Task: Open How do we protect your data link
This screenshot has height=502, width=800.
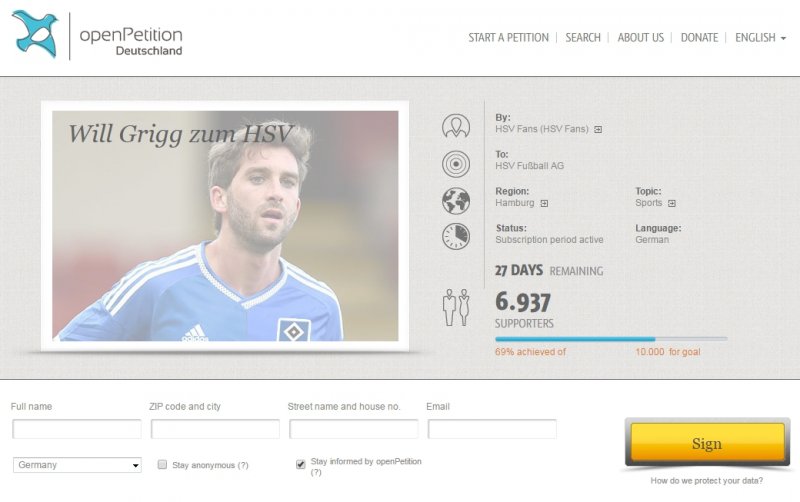Action: (x=707, y=481)
